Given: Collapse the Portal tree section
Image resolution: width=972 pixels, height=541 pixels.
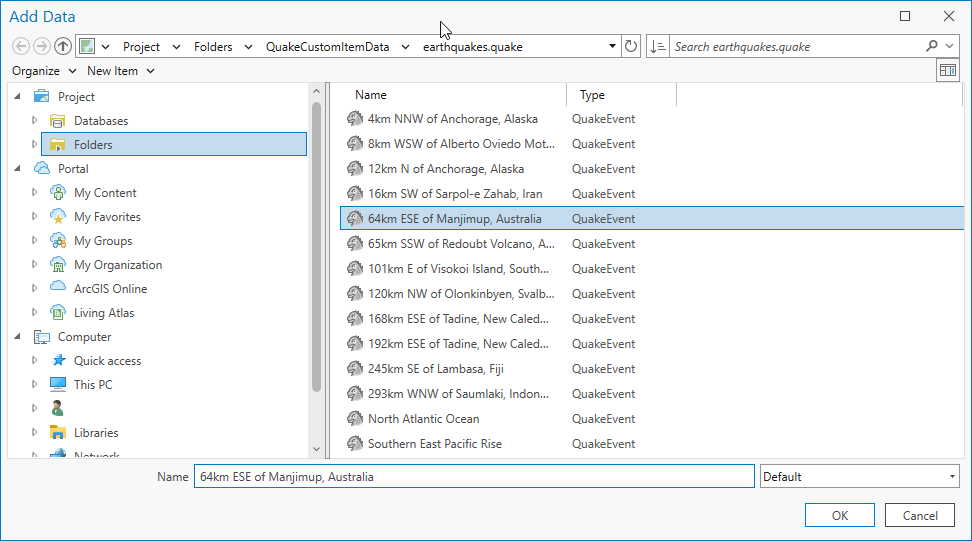Looking at the screenshot, I should point(18,169).
